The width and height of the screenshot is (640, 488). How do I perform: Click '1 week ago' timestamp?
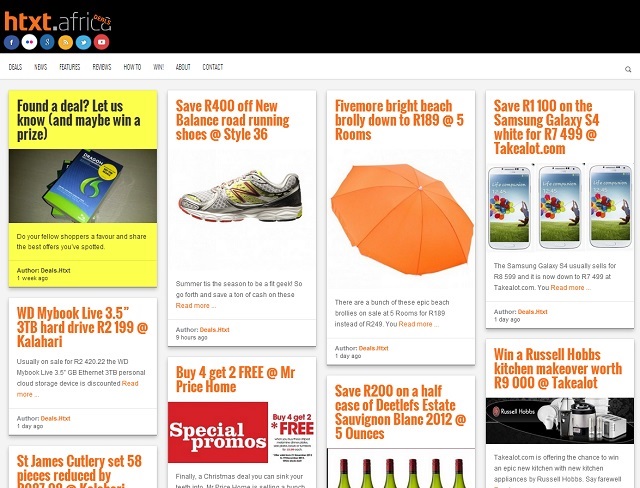point(32,278)
